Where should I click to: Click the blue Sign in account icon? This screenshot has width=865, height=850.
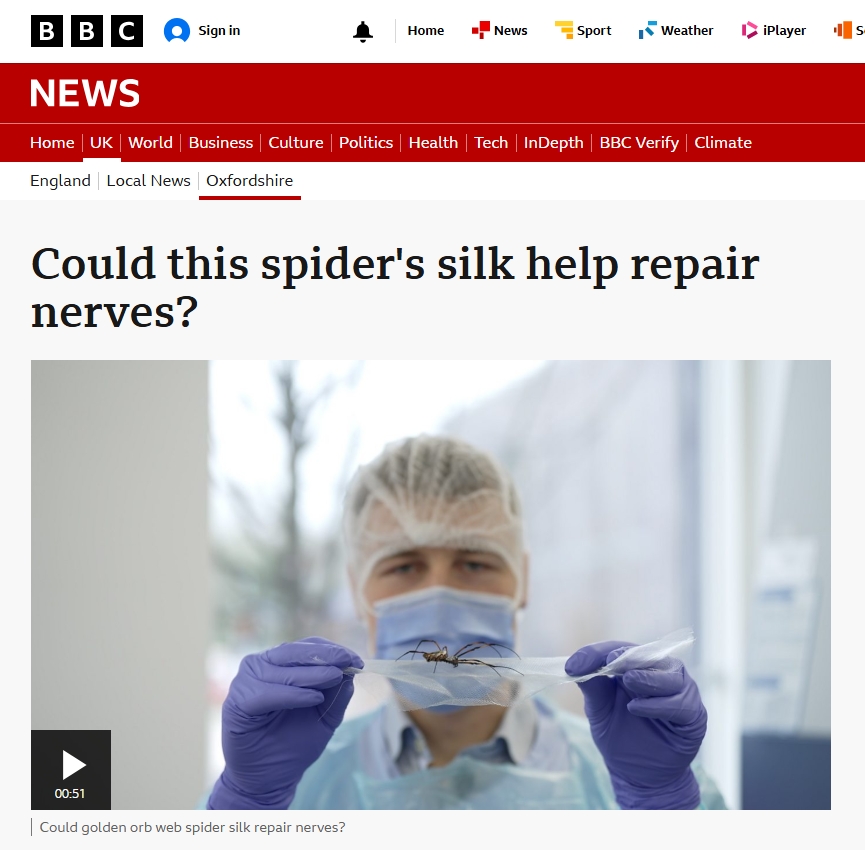[177, 31]
